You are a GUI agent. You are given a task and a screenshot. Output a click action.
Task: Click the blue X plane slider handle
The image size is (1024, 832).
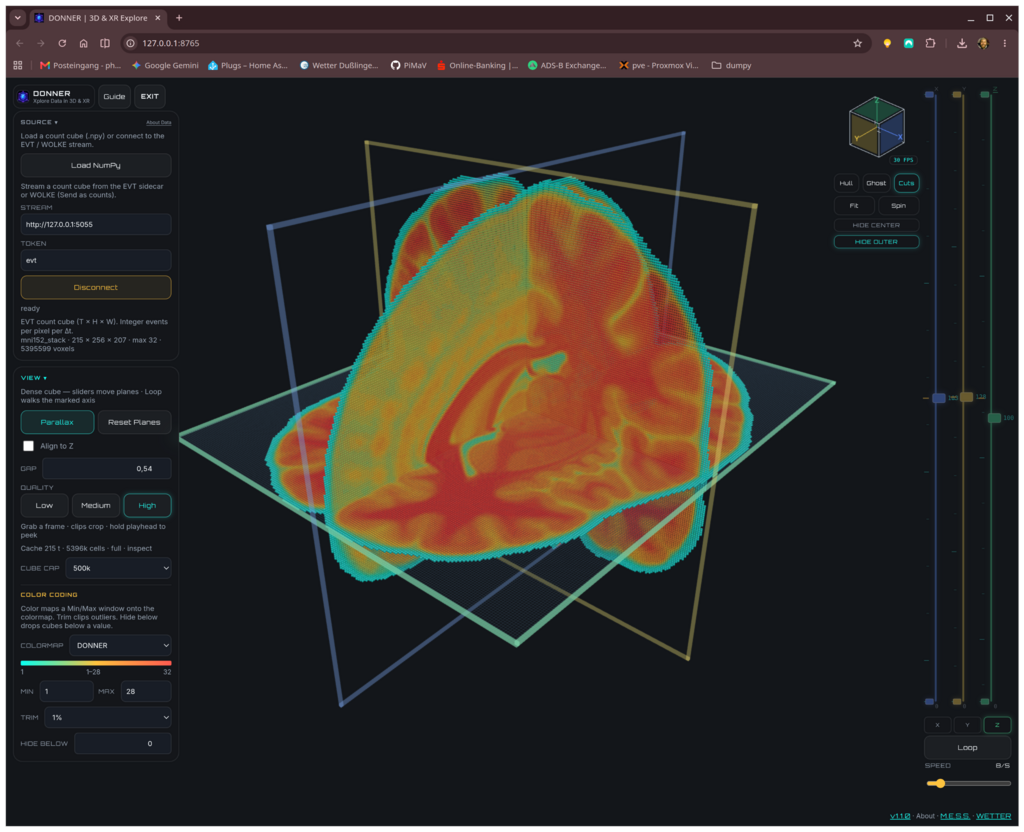pyautogui.click(x=938, y=398)
